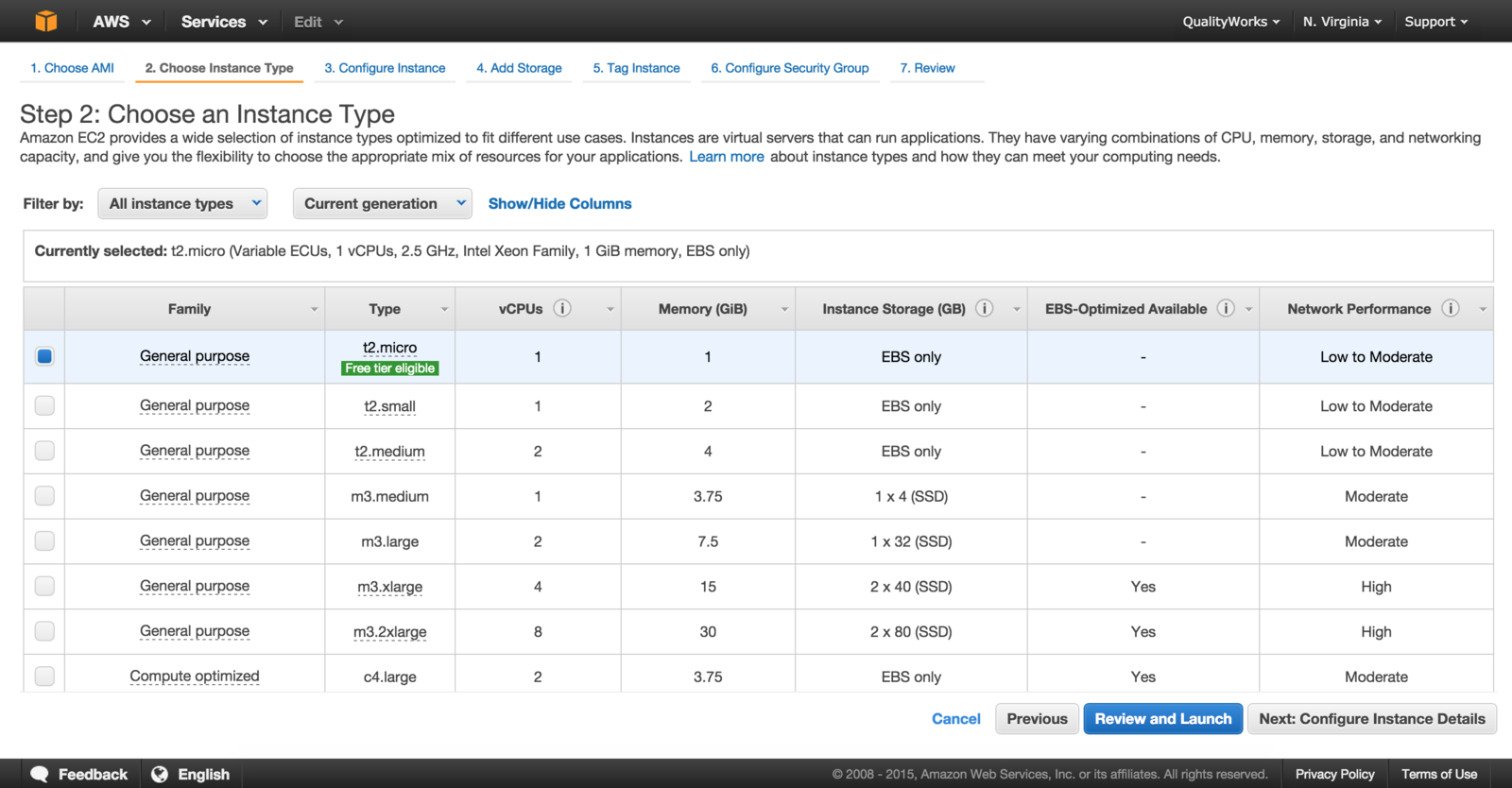Viewport: 1512px width, 788px height.
Task: Select the c4.large instance checkbox
Action: 44,677
